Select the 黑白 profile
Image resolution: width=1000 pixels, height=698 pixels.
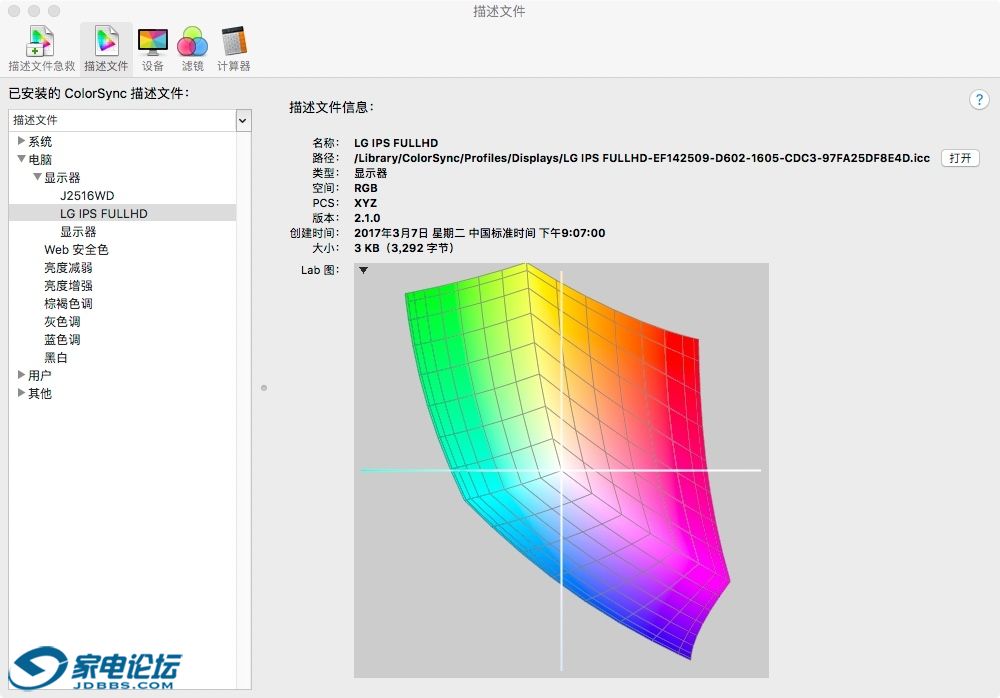(x=56, y=358)
